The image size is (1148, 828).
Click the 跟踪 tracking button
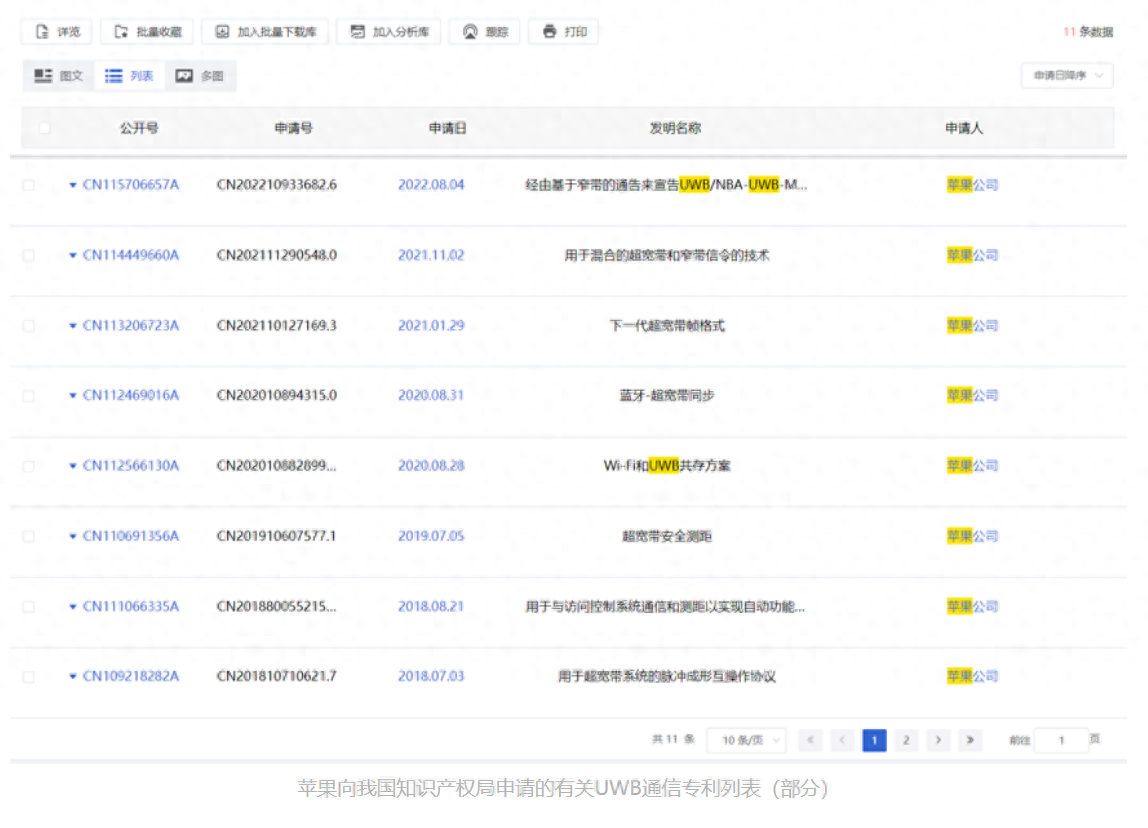pyautogui.click(x=485, y=31)
